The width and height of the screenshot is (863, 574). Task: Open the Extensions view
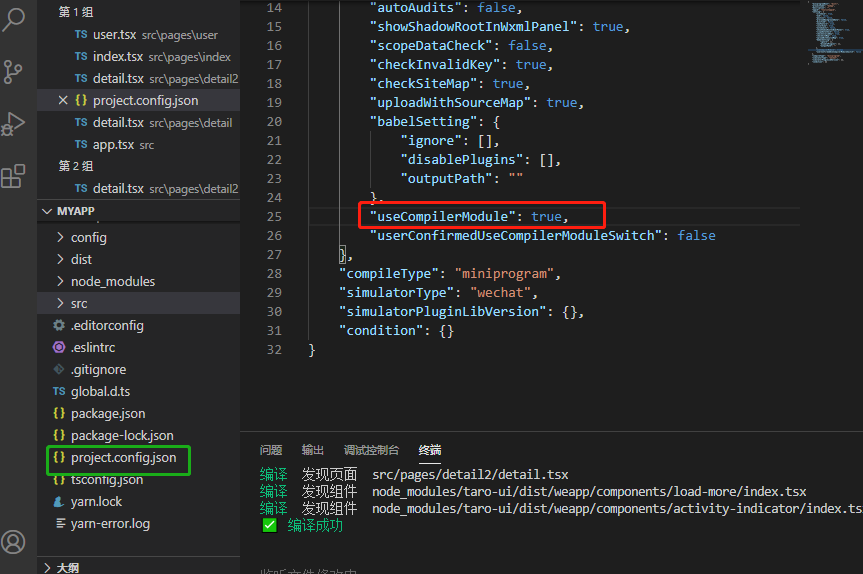[13, 177]
